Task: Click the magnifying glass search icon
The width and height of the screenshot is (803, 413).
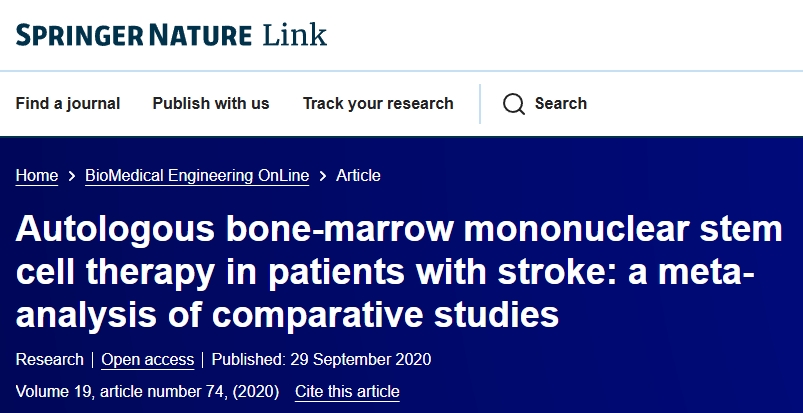Action: (514, 104)
